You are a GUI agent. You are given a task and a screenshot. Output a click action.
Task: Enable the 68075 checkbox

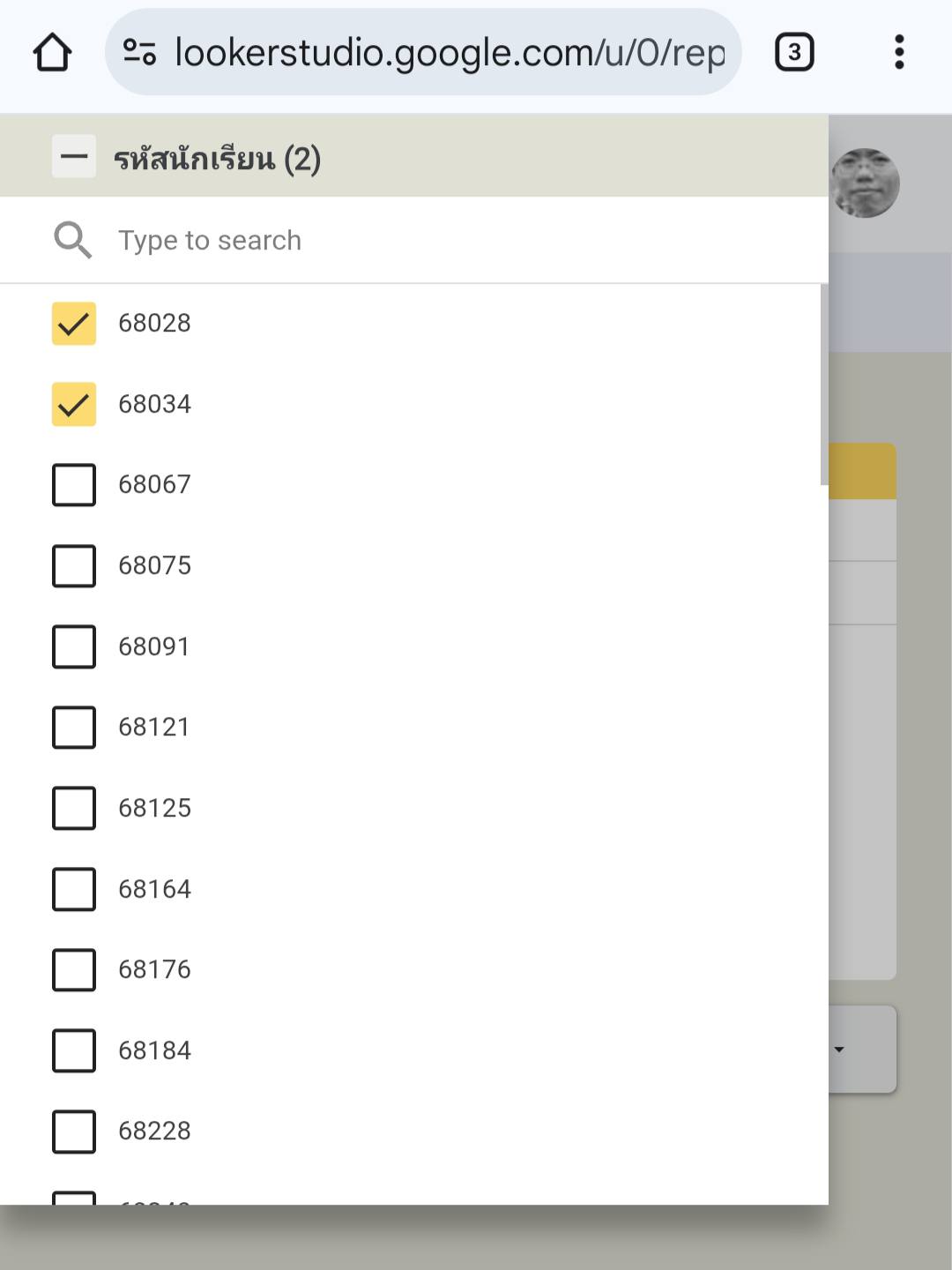(74, 566)
